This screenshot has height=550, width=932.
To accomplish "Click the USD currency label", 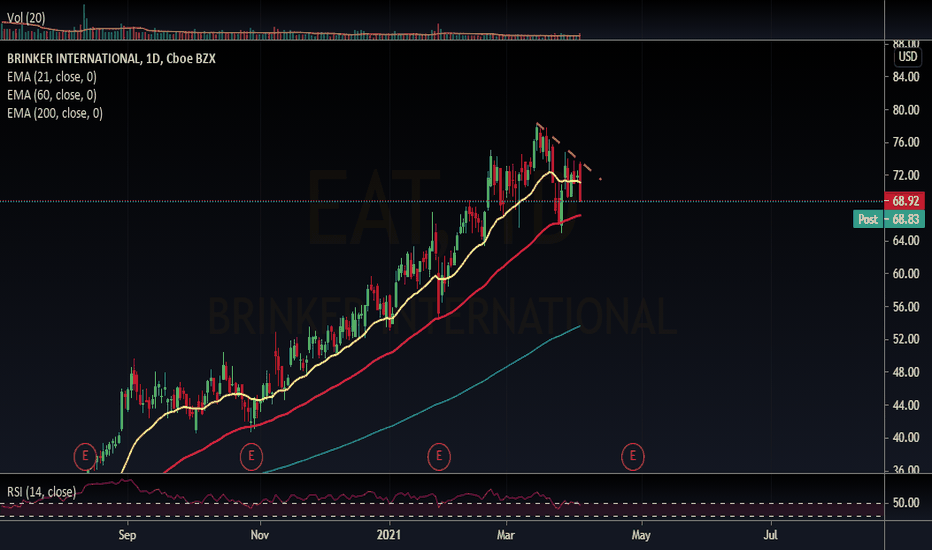I will tap(907, 56).
